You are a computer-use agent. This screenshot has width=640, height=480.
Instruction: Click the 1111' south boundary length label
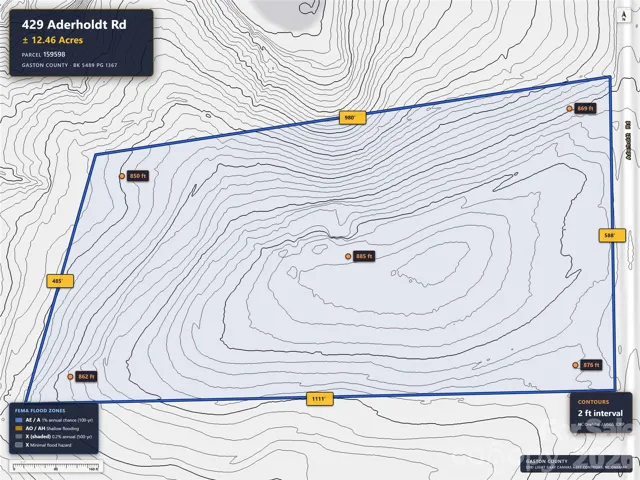[320, 399]
